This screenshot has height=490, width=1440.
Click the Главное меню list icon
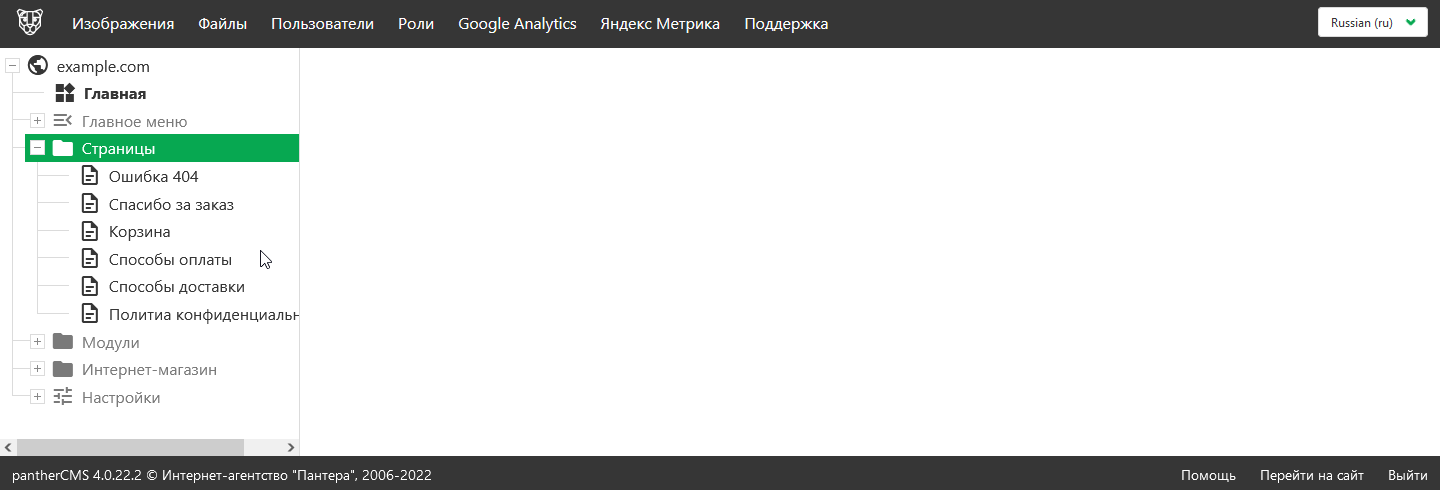(63, 121)
